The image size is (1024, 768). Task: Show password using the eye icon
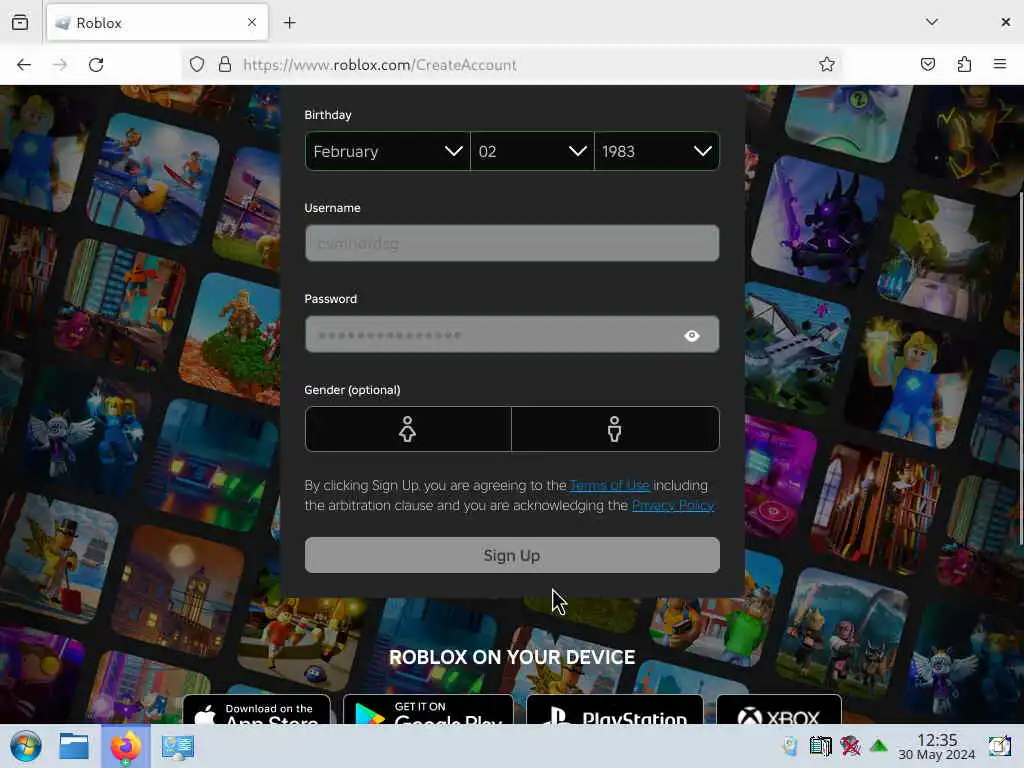click(692, 336)
